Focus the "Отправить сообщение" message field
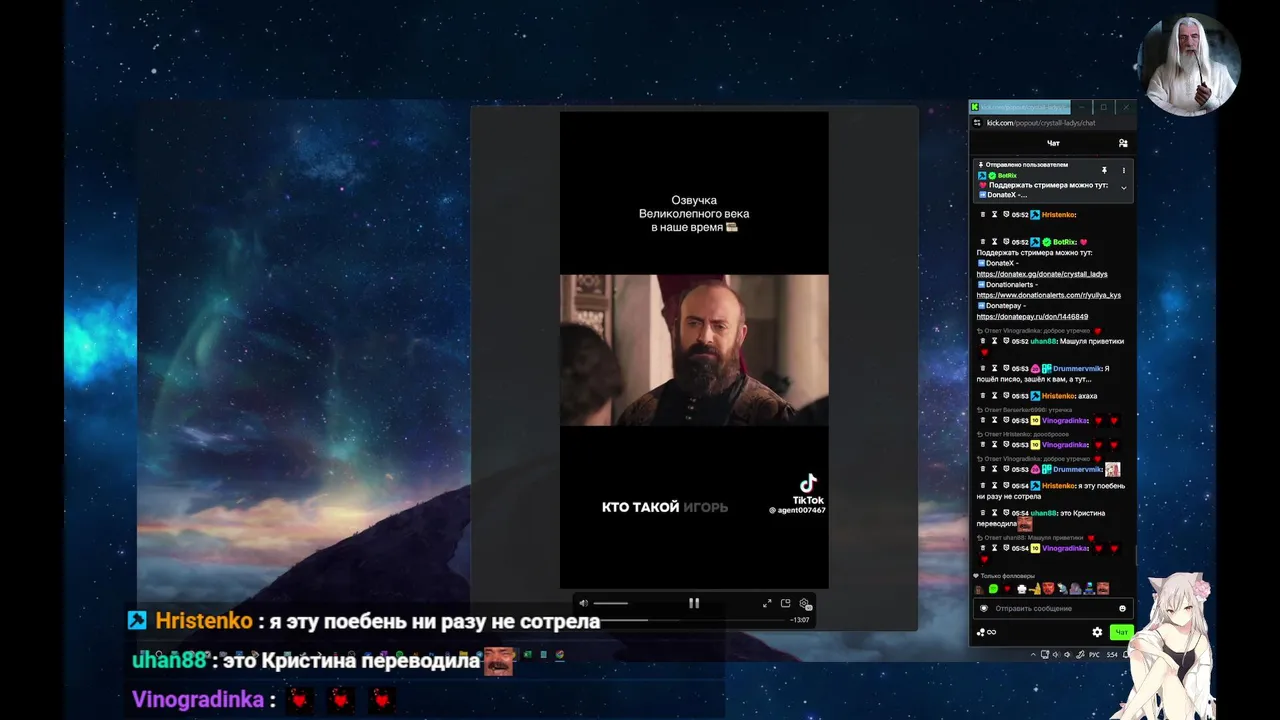The width and height of the screenshot is (1280, 720). (1052, 608)
